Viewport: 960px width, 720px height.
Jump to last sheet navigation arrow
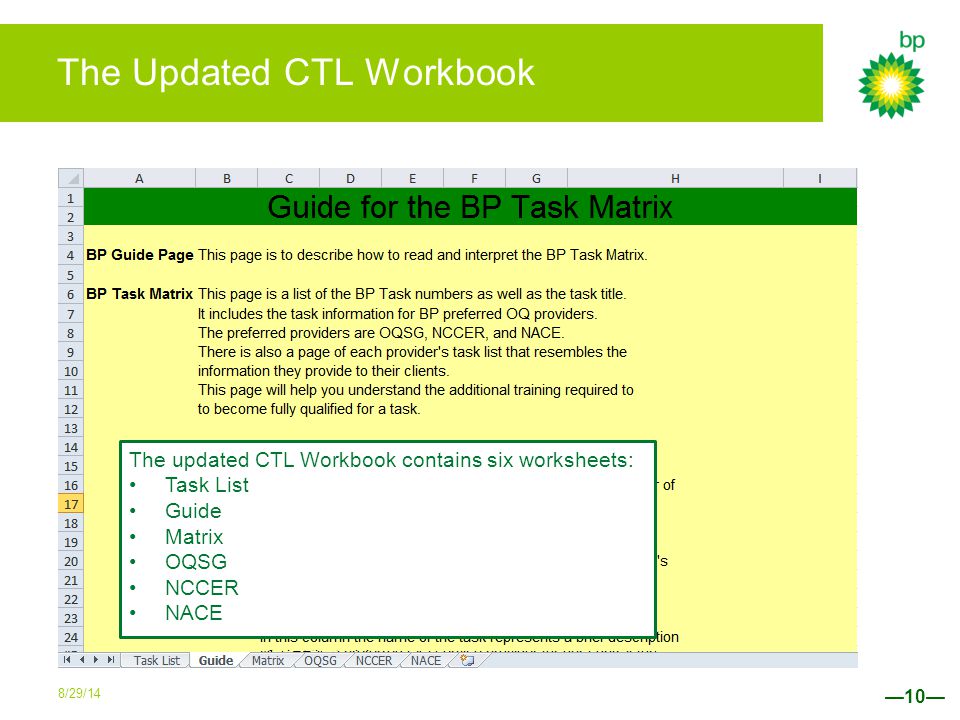(x=111, y=660)
